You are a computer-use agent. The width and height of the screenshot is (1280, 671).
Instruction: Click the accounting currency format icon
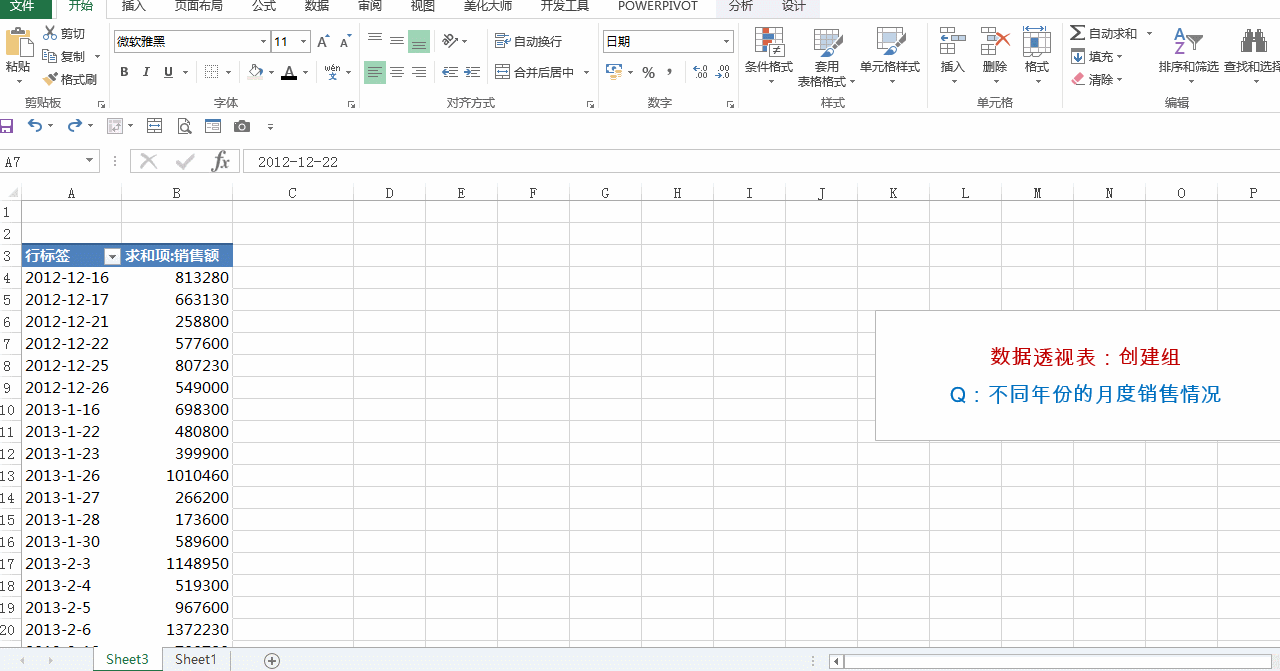614,72
